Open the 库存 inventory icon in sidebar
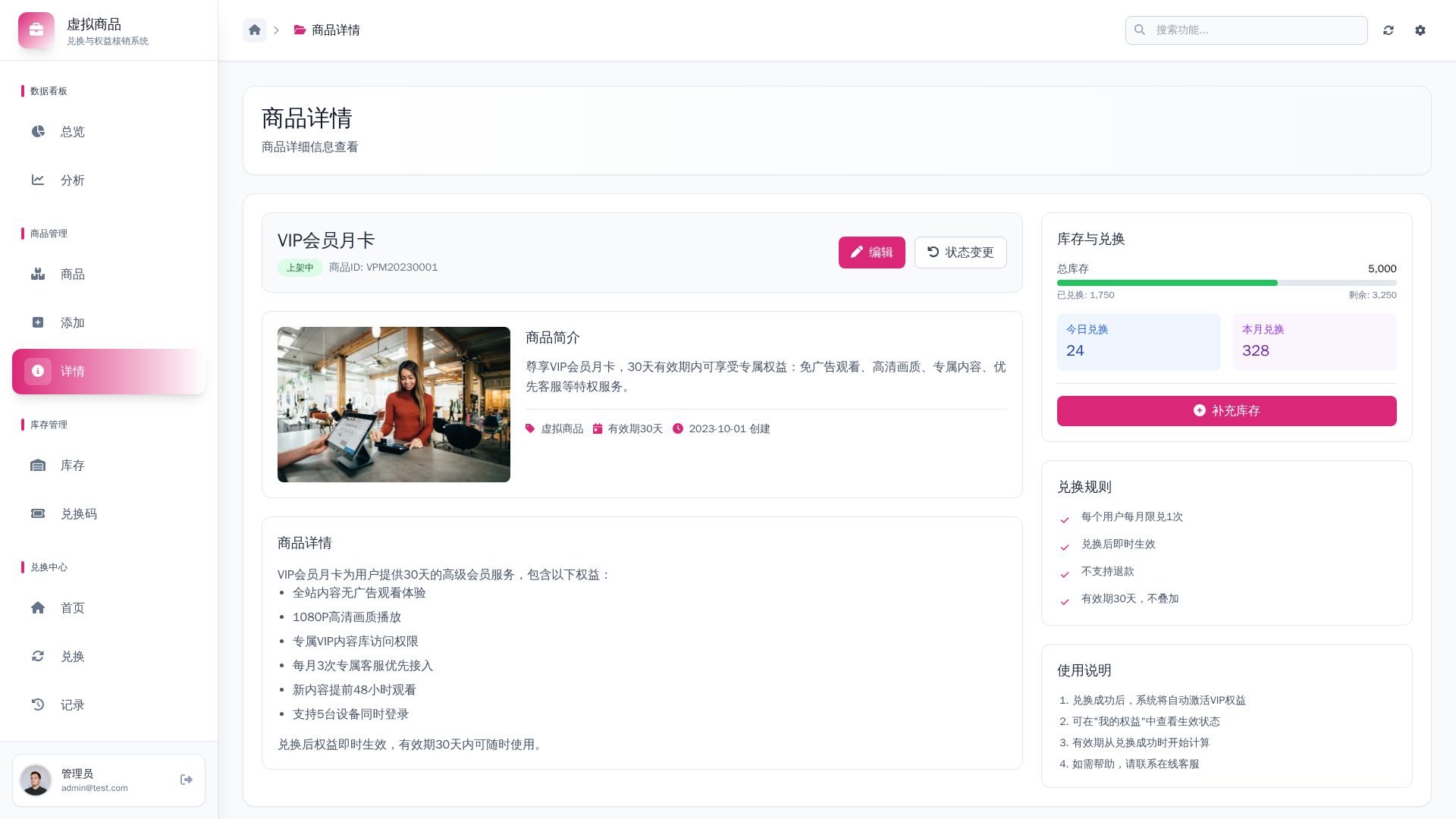Image resolution: width=1456 pixels, height=819 pixels. [x=38, y=465]
